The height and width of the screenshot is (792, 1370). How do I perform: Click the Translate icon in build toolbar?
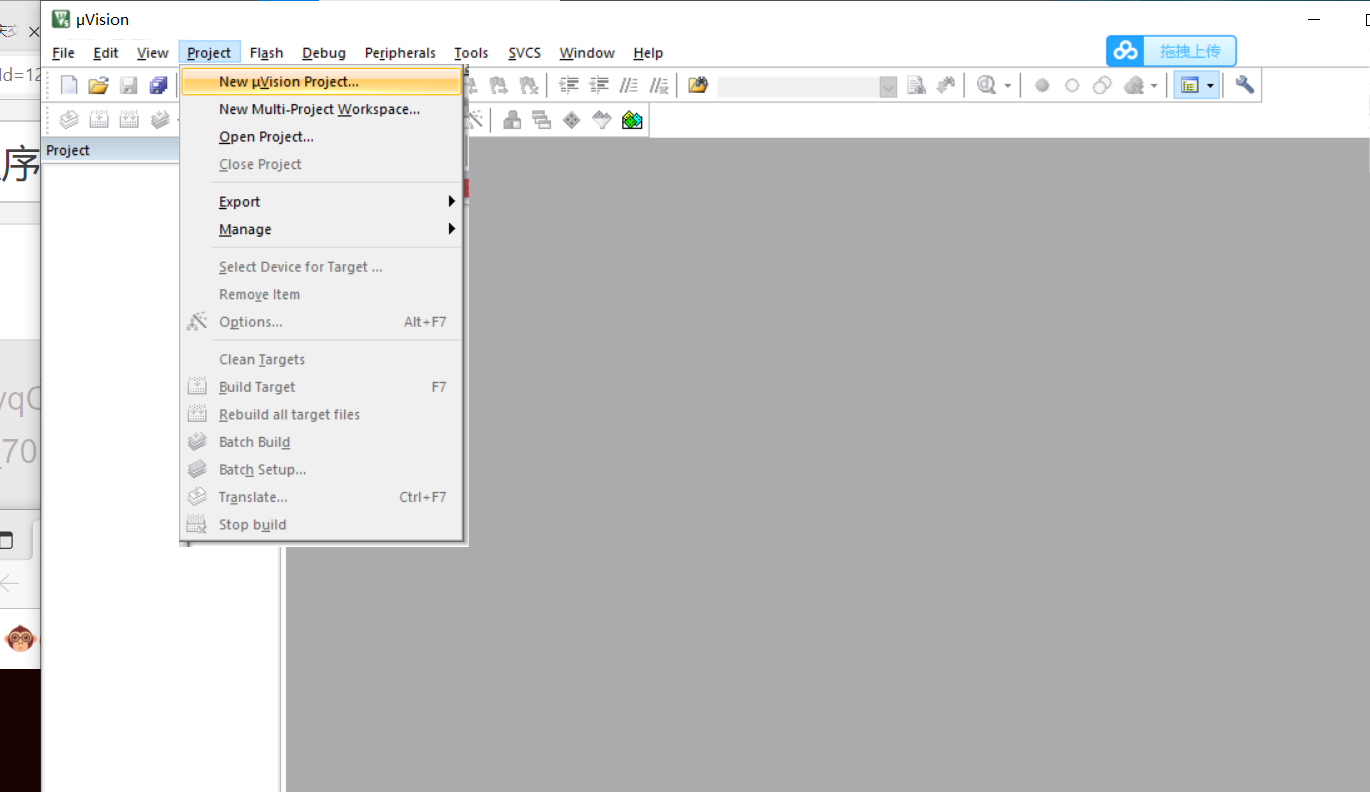coord(69,120)
